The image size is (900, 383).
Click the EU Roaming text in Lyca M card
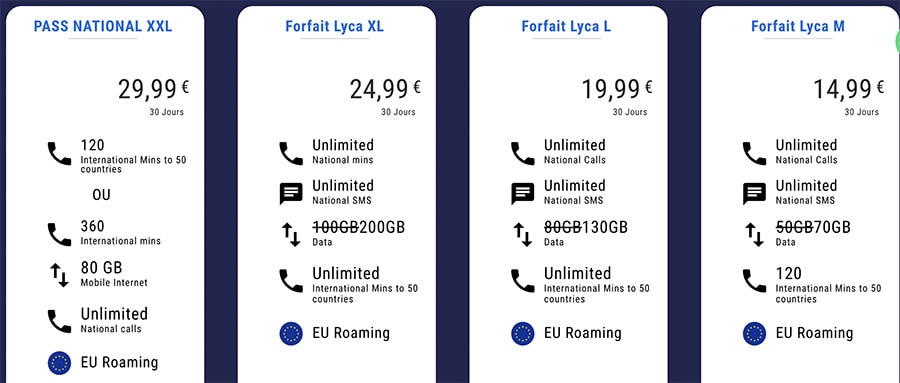click(x=814, y=333)
